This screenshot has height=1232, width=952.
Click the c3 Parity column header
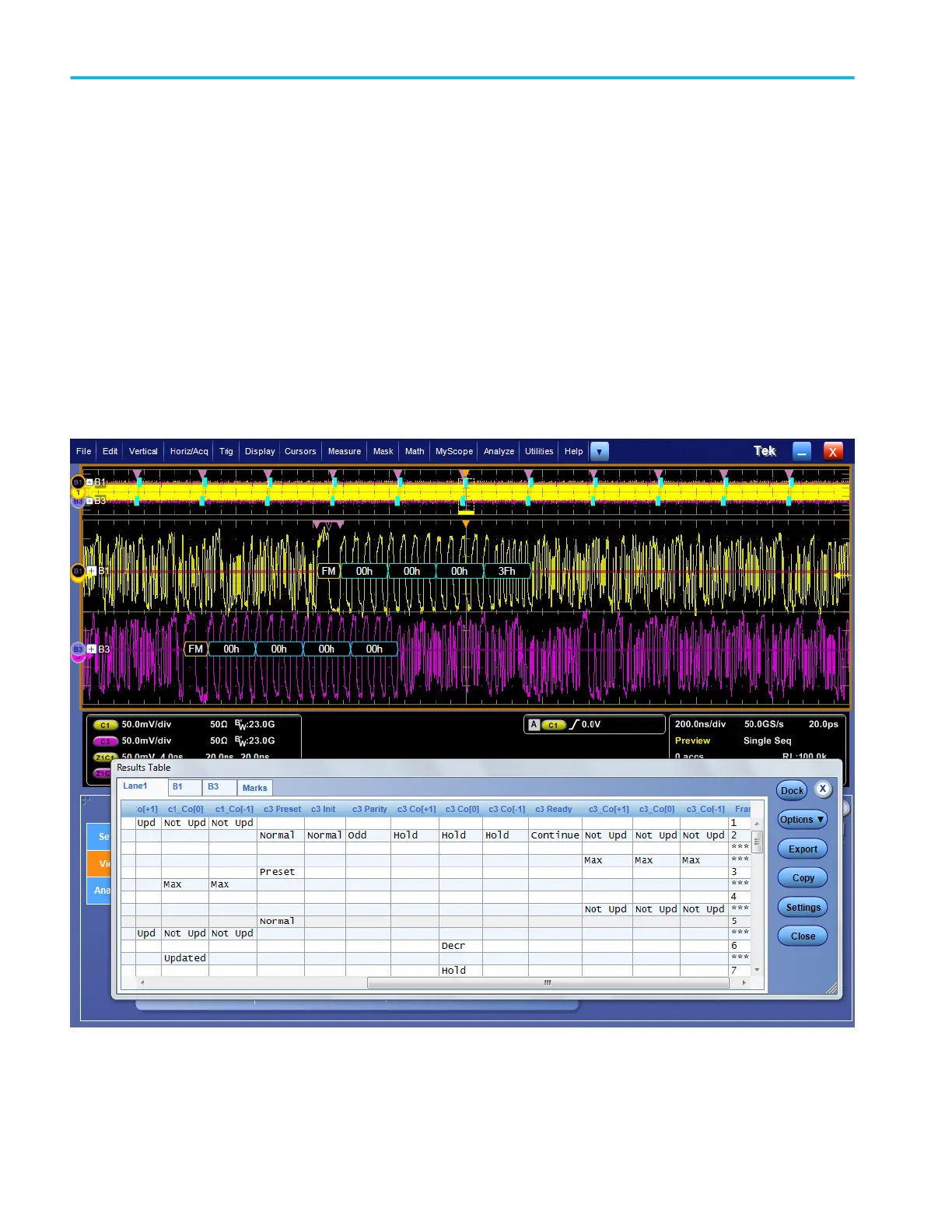click(369, 810)
